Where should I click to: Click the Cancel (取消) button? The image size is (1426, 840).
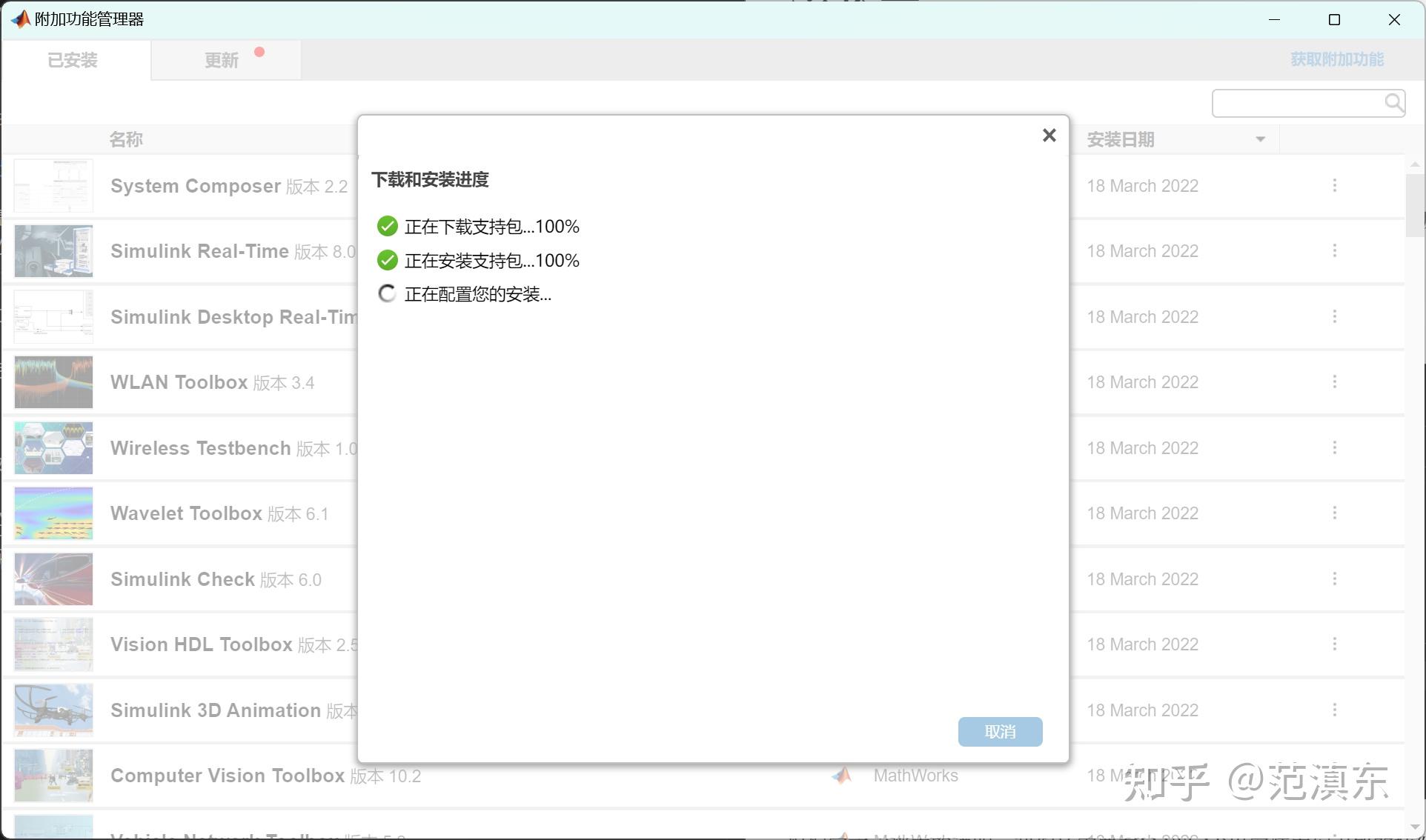[1000, 732]
